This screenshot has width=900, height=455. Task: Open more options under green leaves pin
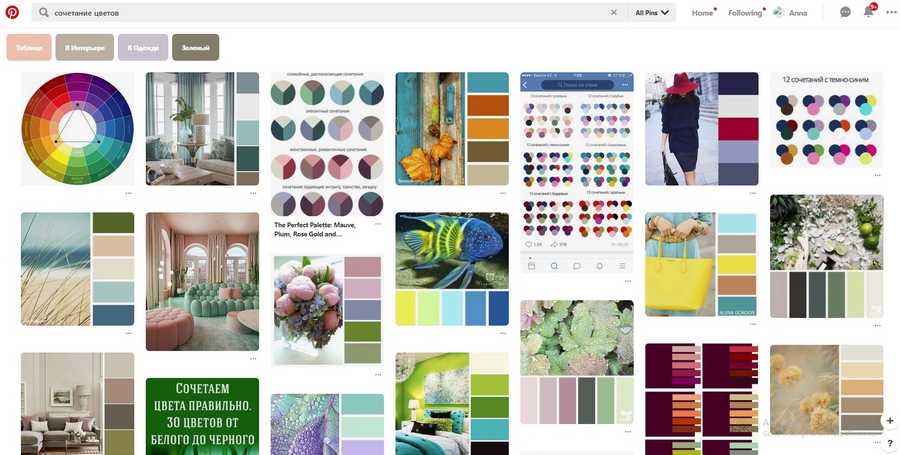[x=628, y=431]
